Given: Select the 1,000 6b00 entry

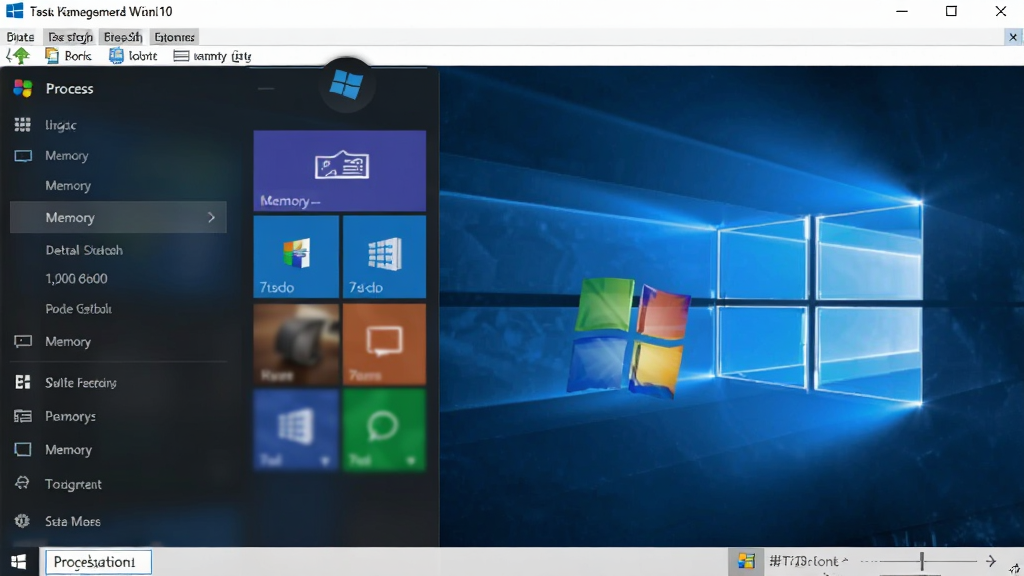Looking at the screenshot, I should [76, 279].
